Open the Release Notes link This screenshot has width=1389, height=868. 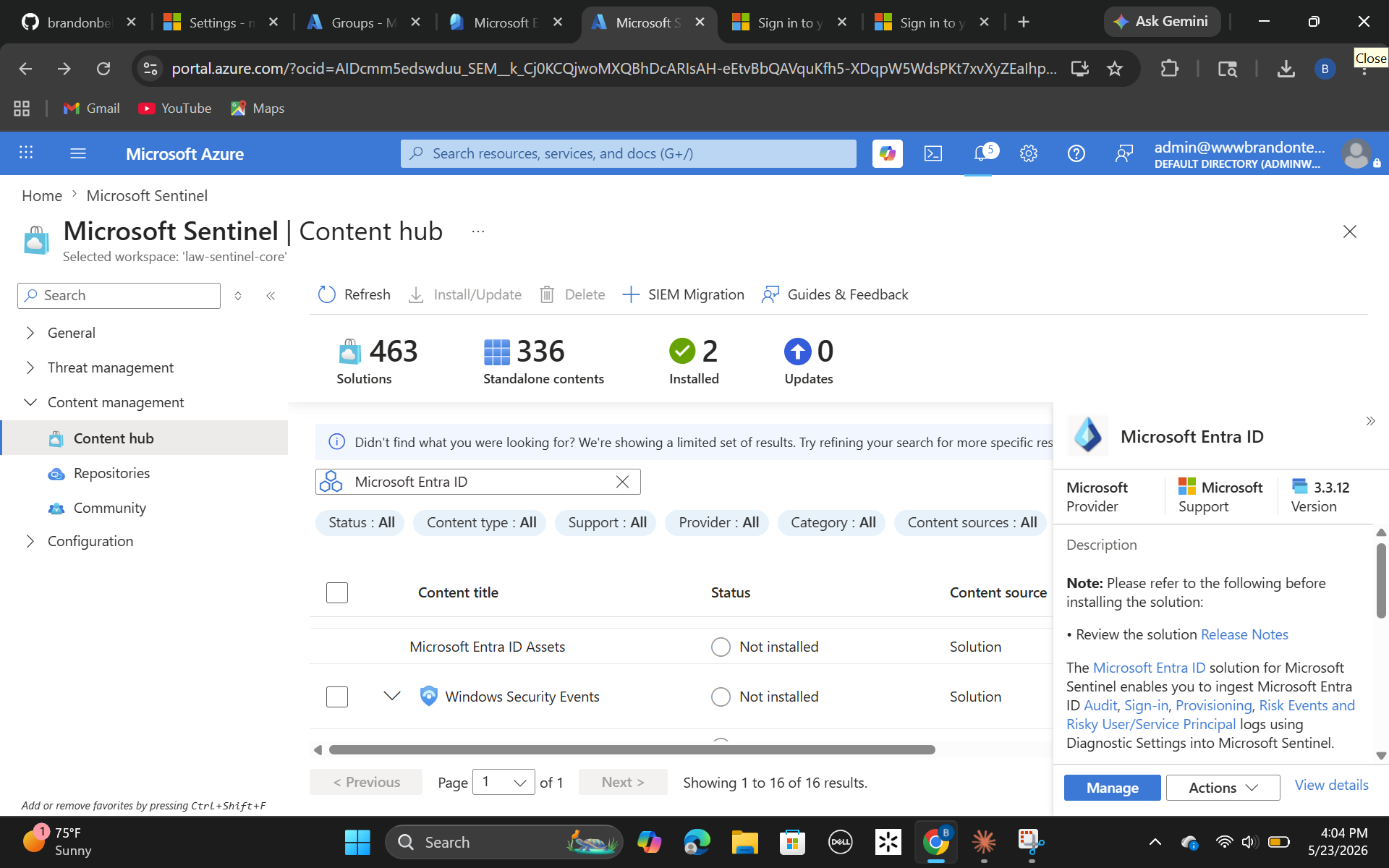pos(1244,634)
